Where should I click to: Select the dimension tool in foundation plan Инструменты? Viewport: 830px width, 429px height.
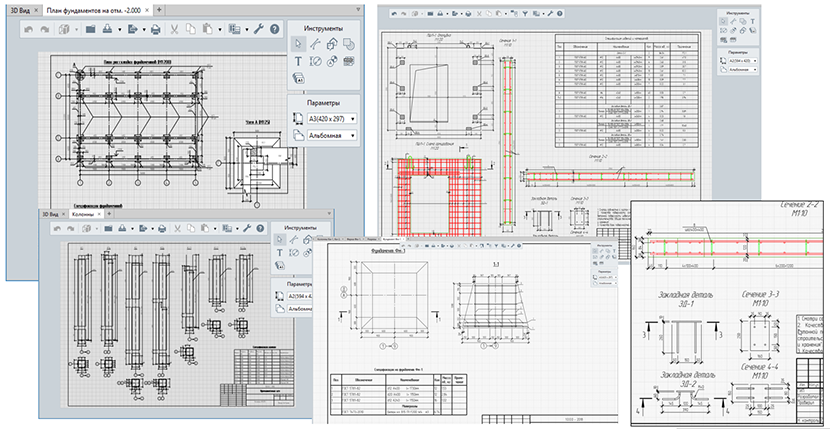[315, 61]
